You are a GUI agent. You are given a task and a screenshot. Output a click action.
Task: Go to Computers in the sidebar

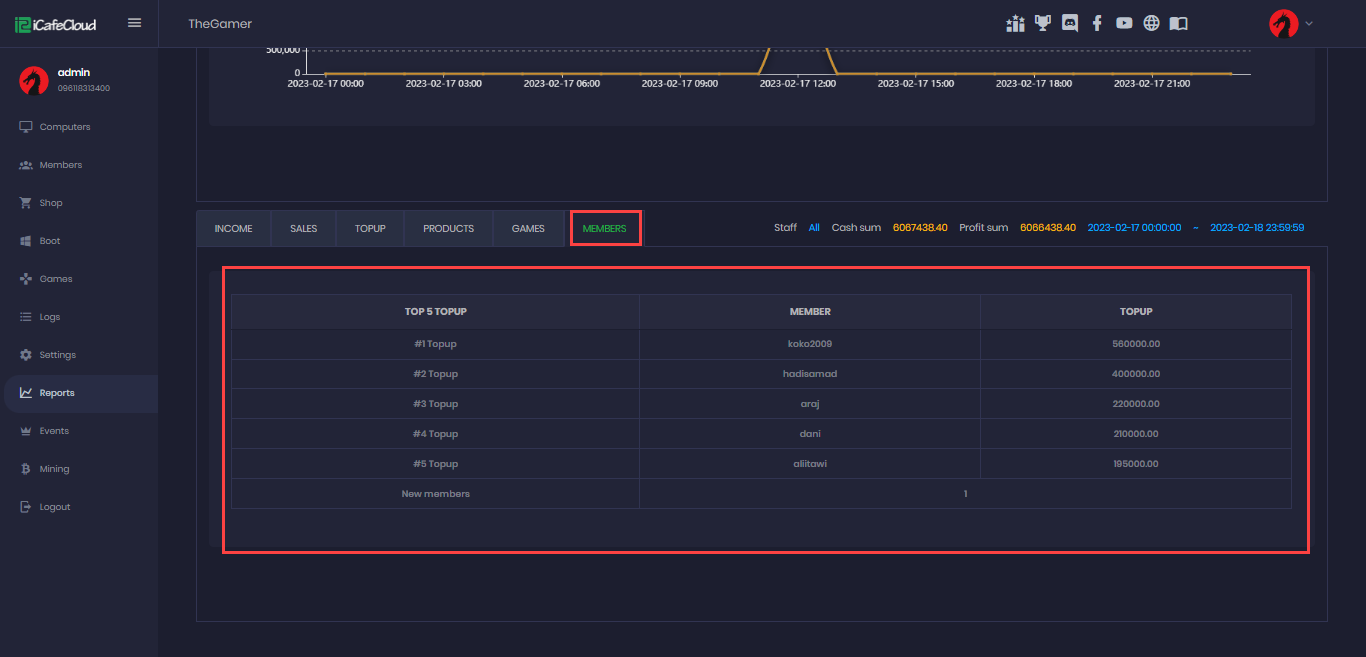[x=65, y=127]
